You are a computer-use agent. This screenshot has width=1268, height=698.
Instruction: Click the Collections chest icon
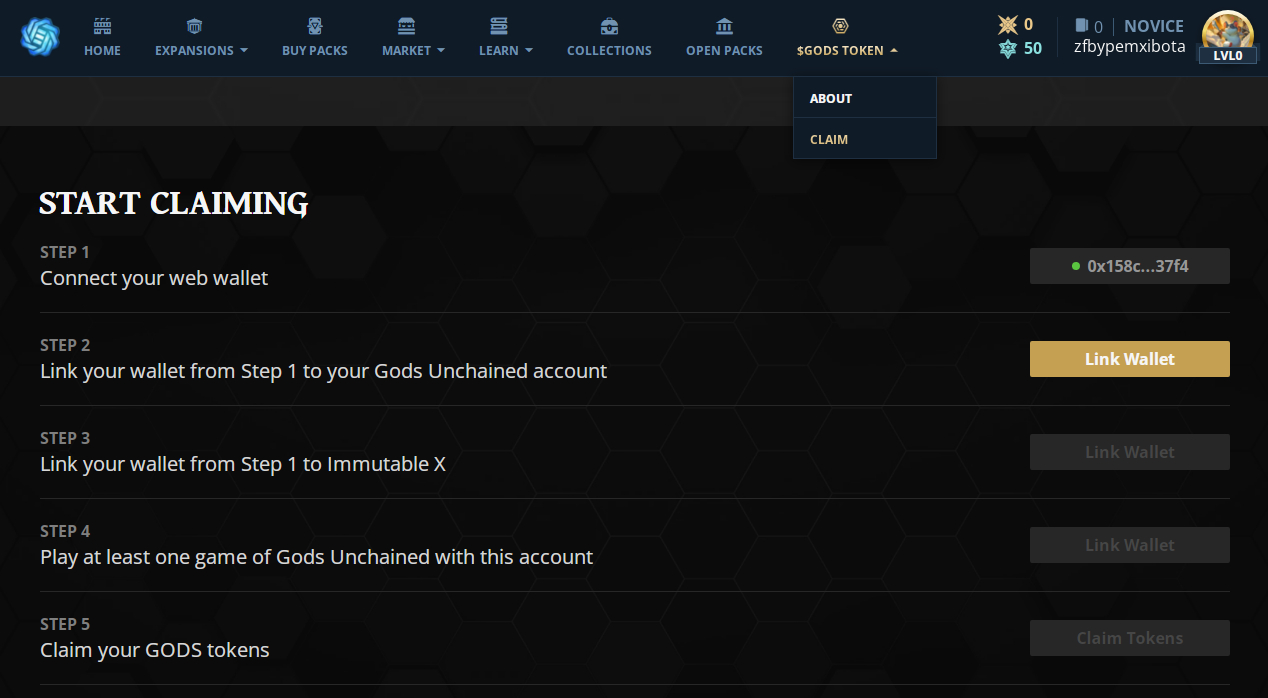point(609,25)
